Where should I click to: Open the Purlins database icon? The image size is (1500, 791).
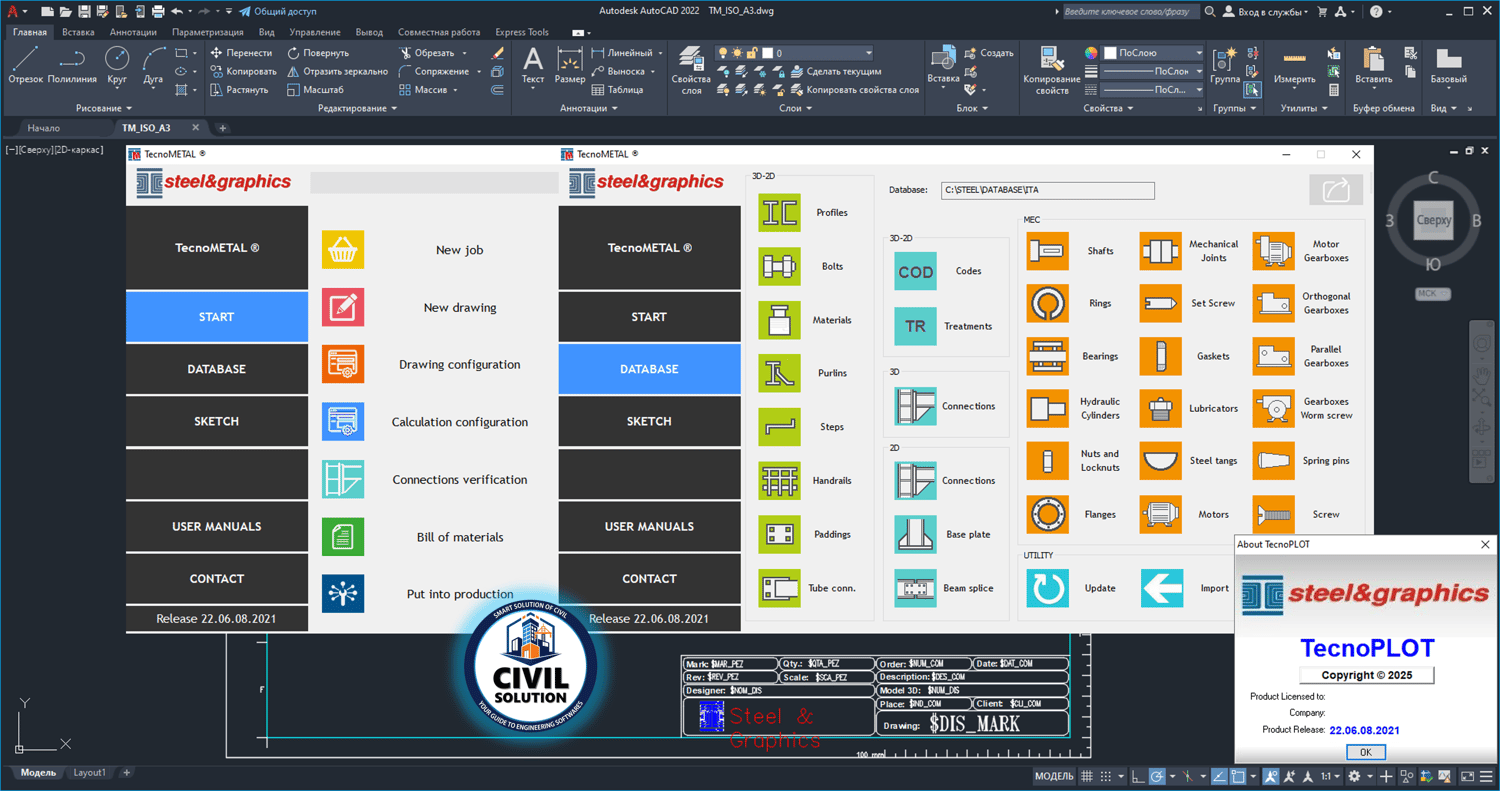779,373
